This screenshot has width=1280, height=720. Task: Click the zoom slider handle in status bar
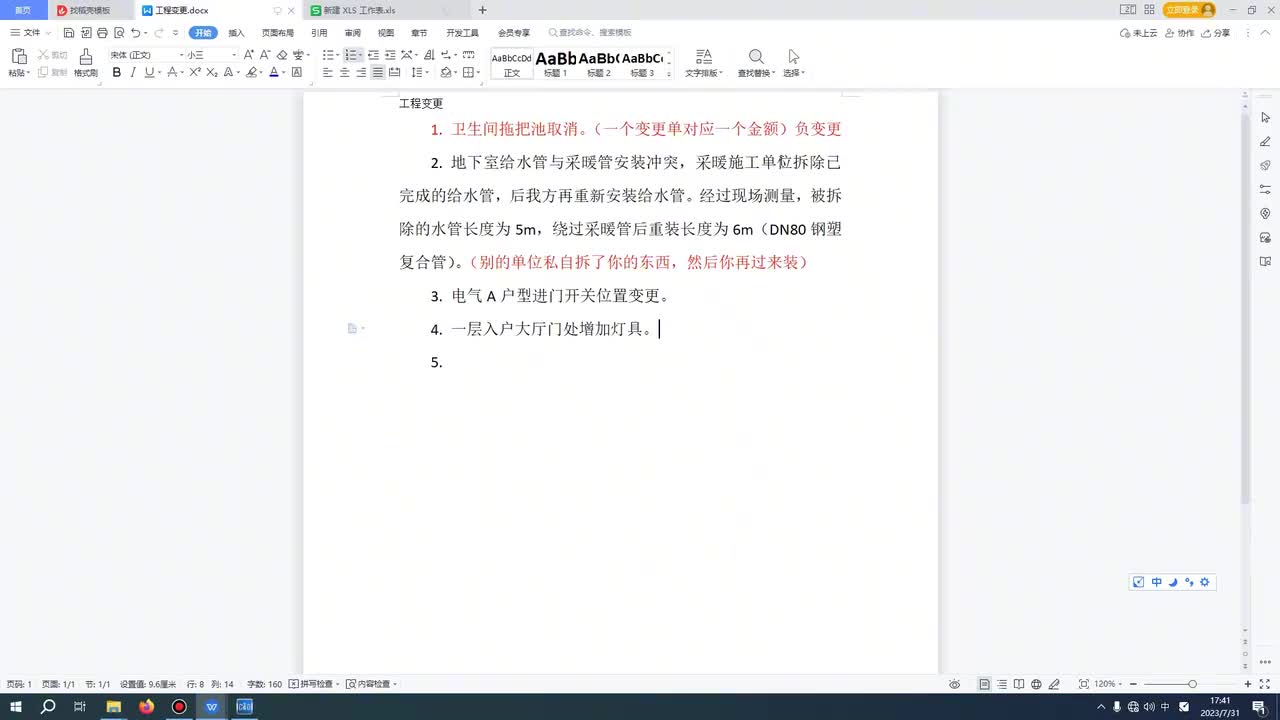click(1192, 684)
